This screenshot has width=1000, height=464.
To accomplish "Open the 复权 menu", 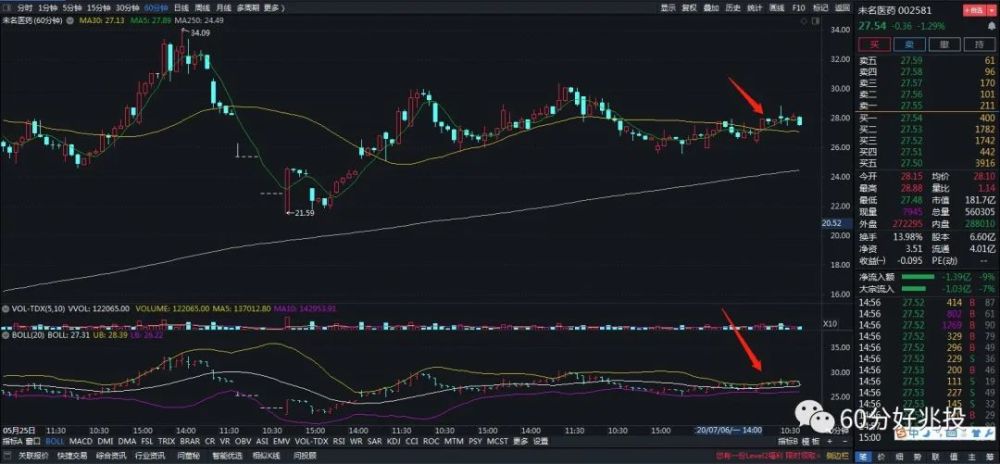I will pyautogui.click(x=689, y=8).
